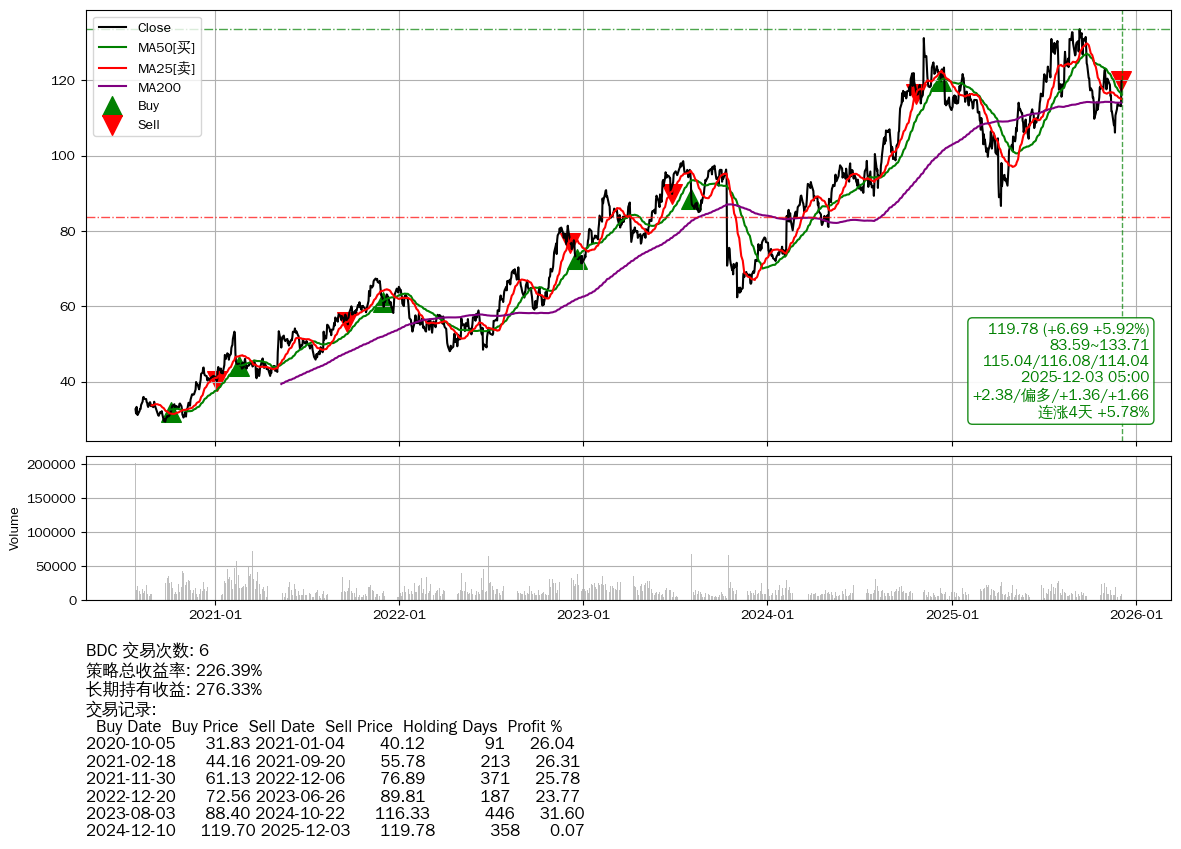Click the 2020-10-05 trade record row
The height and width of the screenshot is (849, 1181).
[330, 744]
